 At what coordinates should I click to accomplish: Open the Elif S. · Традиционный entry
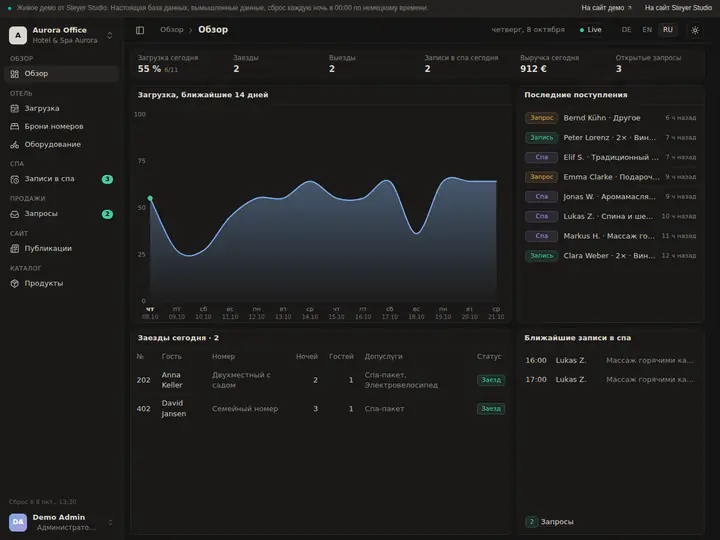click(x=611, y=158)
